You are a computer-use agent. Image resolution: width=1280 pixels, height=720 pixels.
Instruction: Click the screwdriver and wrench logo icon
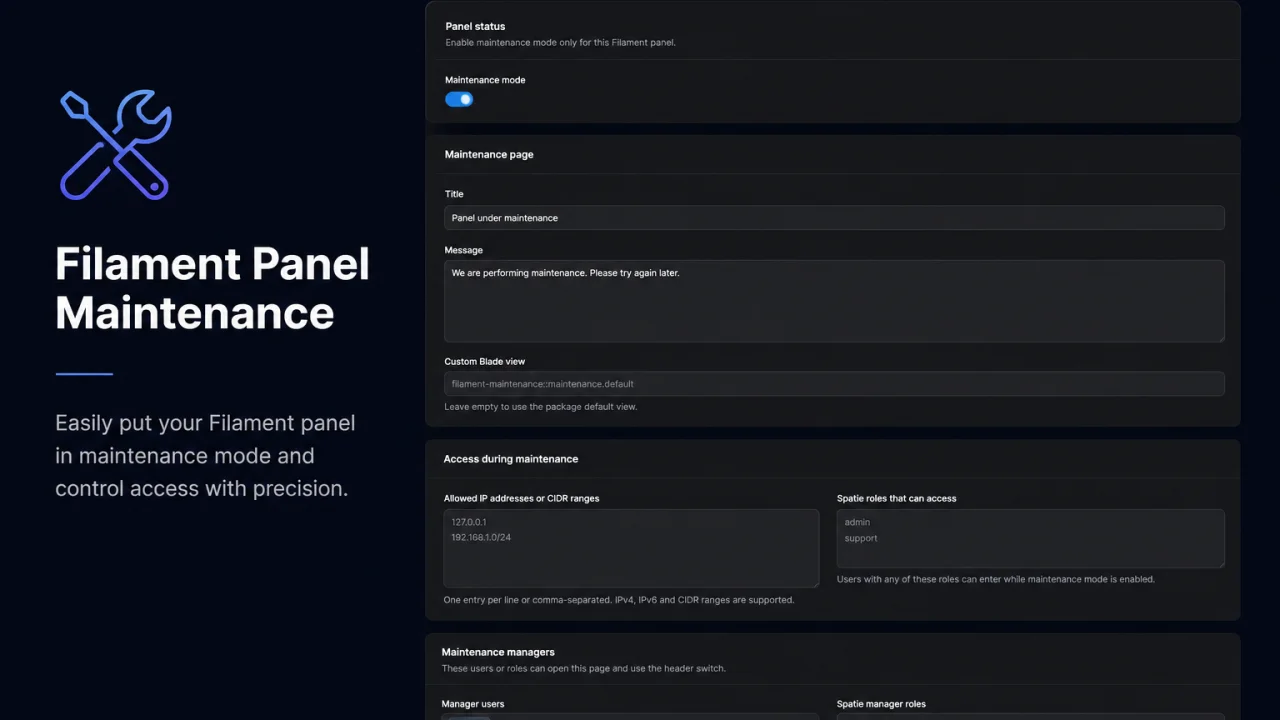click(x=116, y=145)
